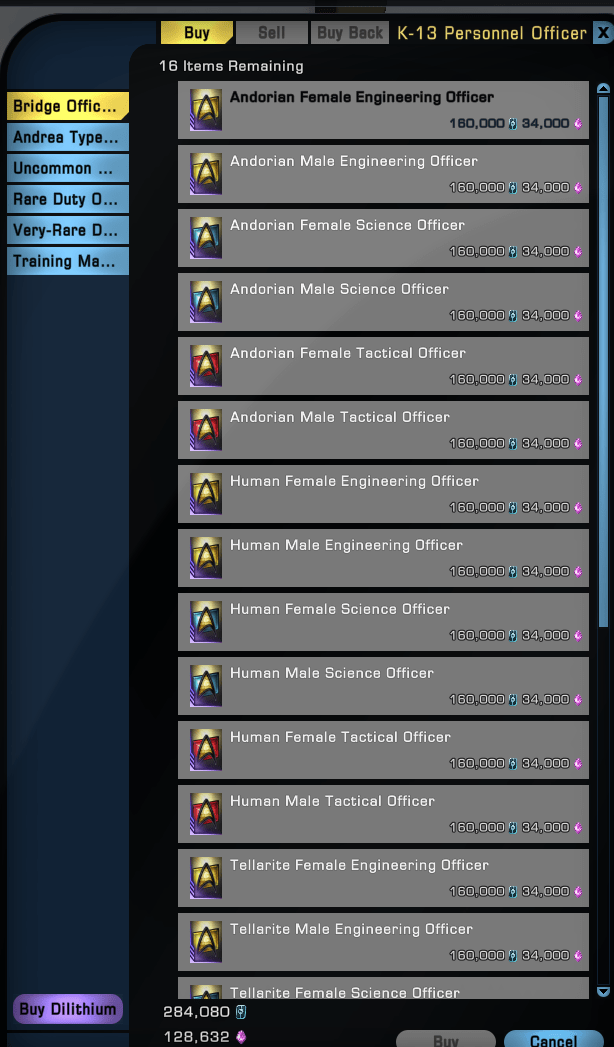Click Andorian Female Engineering Officer icon
This screenshot has height=1047, width=614.
point(206,110)
